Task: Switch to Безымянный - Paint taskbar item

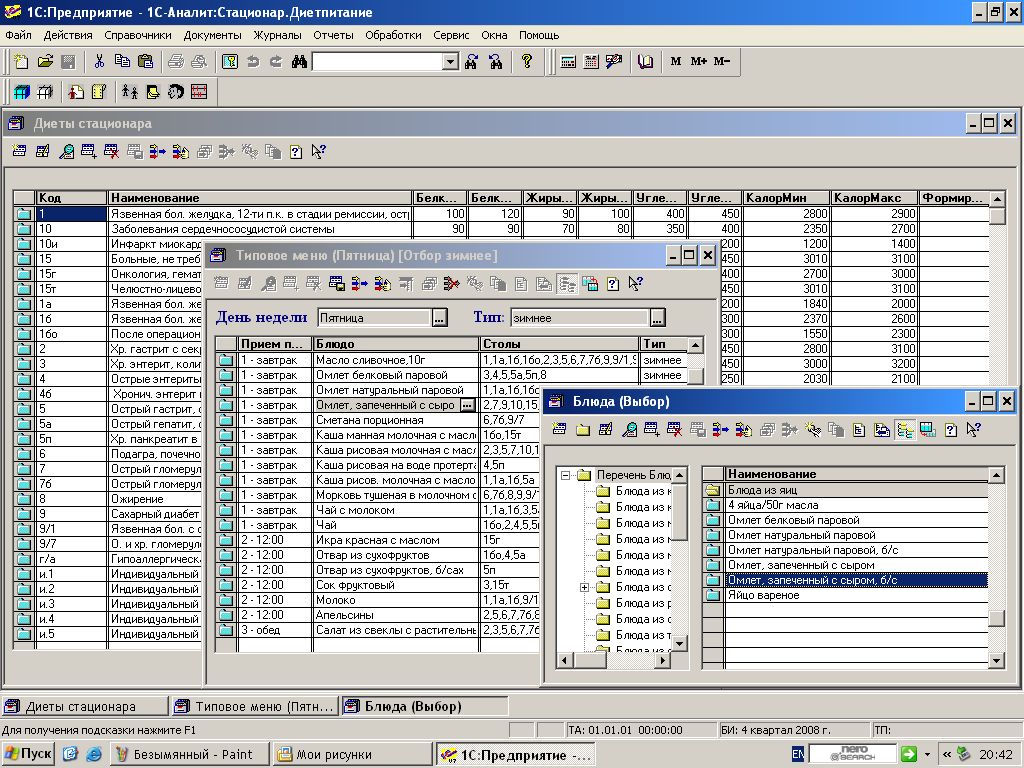Action: (189, 754)
